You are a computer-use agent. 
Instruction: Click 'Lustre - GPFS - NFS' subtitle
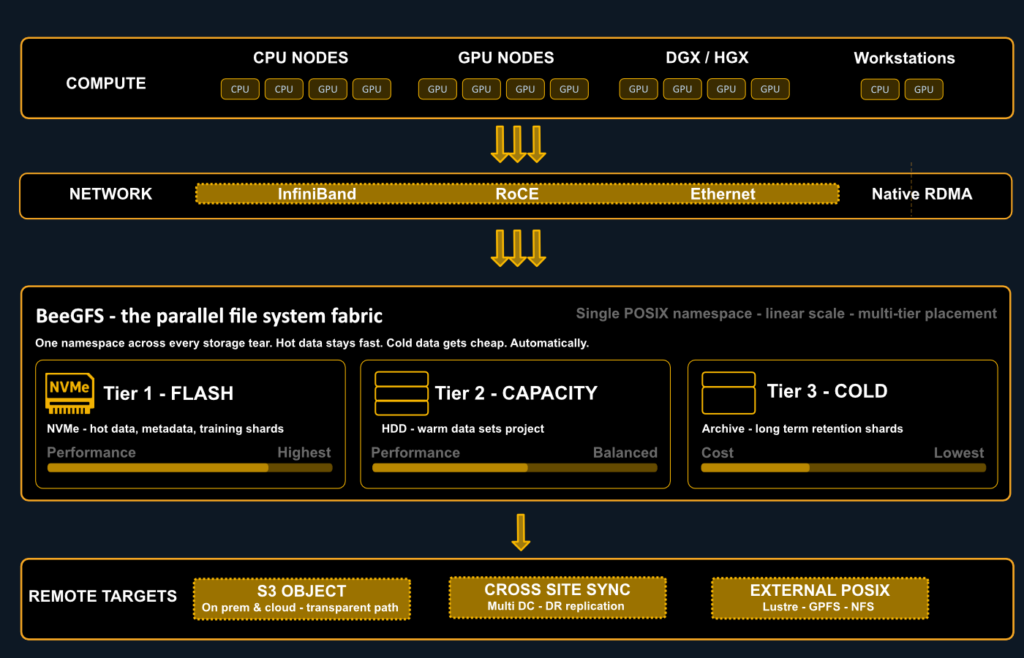(x=818, y=607)
